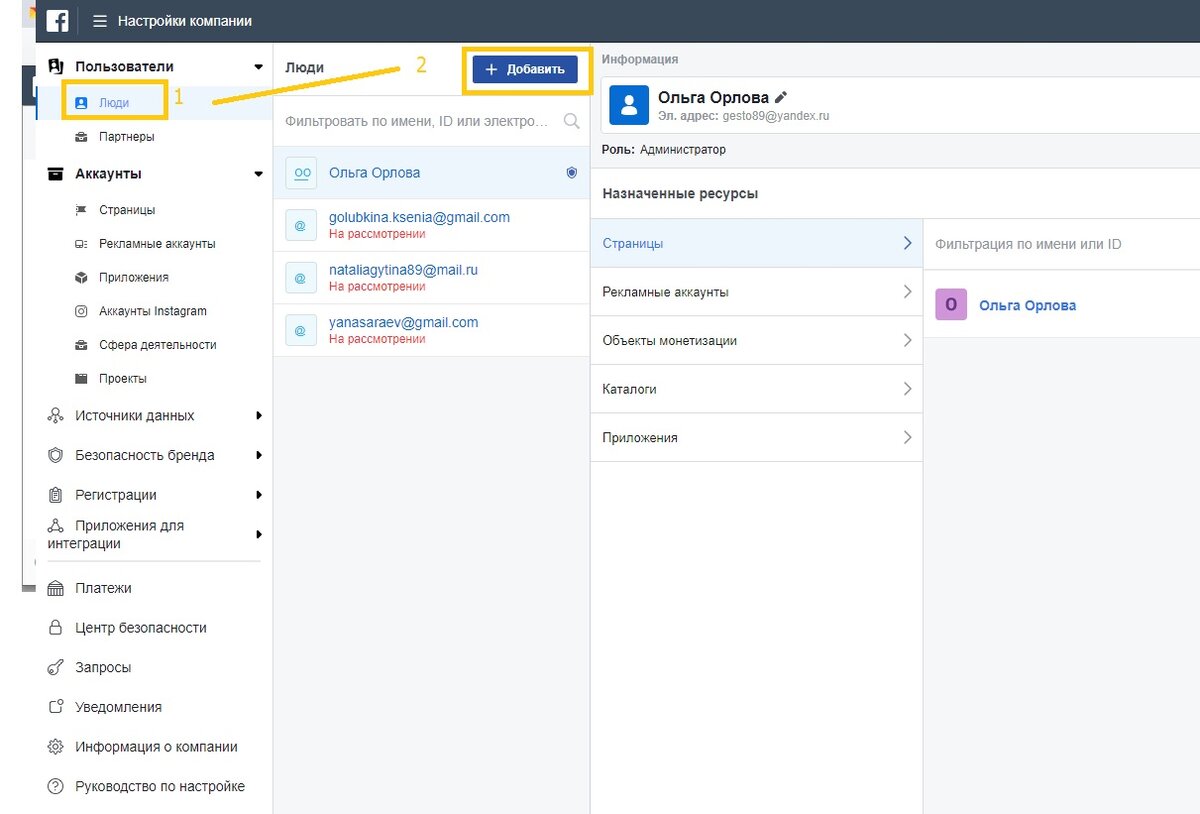Click the Добавить button
Screen dimensions: 1200x814
click(525, 69)
